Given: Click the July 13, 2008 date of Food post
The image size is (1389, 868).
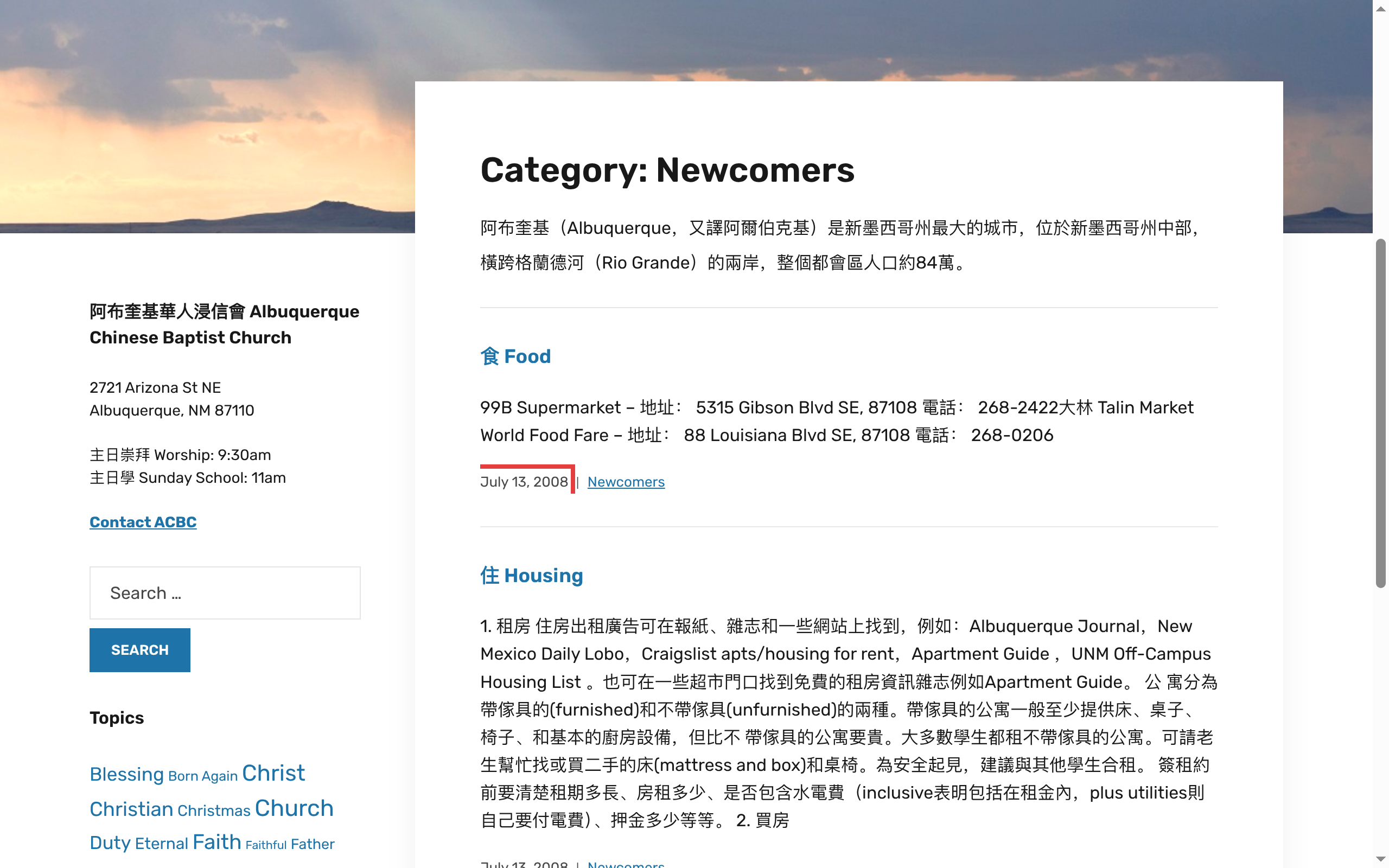Looking at the screenshot, I should coord(524,482).
